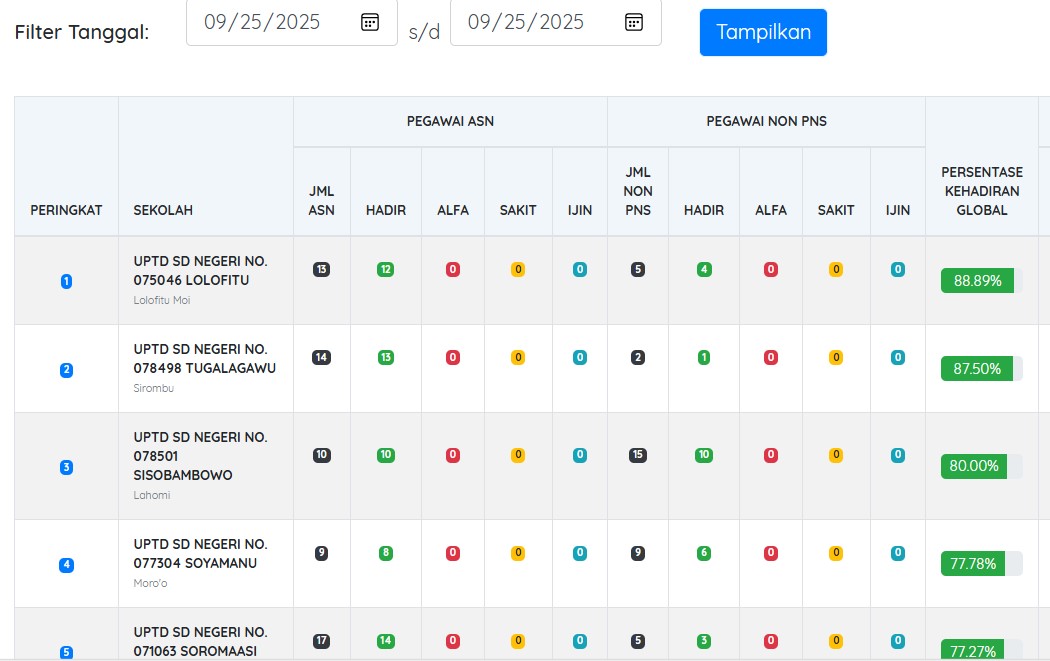Click UPTD SD NEGERI NO. 078498 TUGALAGAWU name
1050x661 pixels.
tap(204, 358)
